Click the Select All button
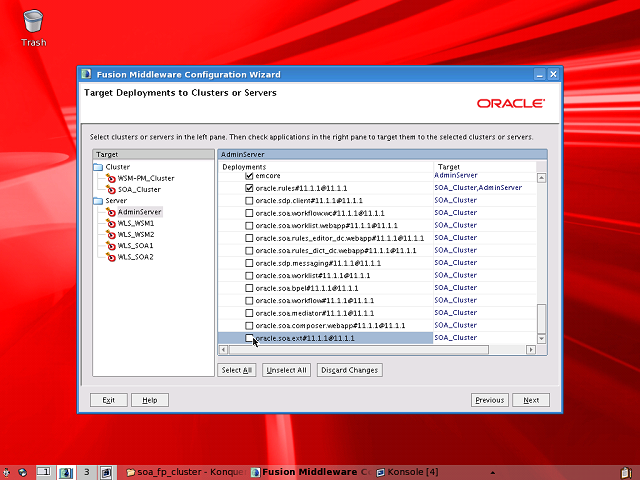Viewport: 640px width, 480px height. [x=237, y=370]
